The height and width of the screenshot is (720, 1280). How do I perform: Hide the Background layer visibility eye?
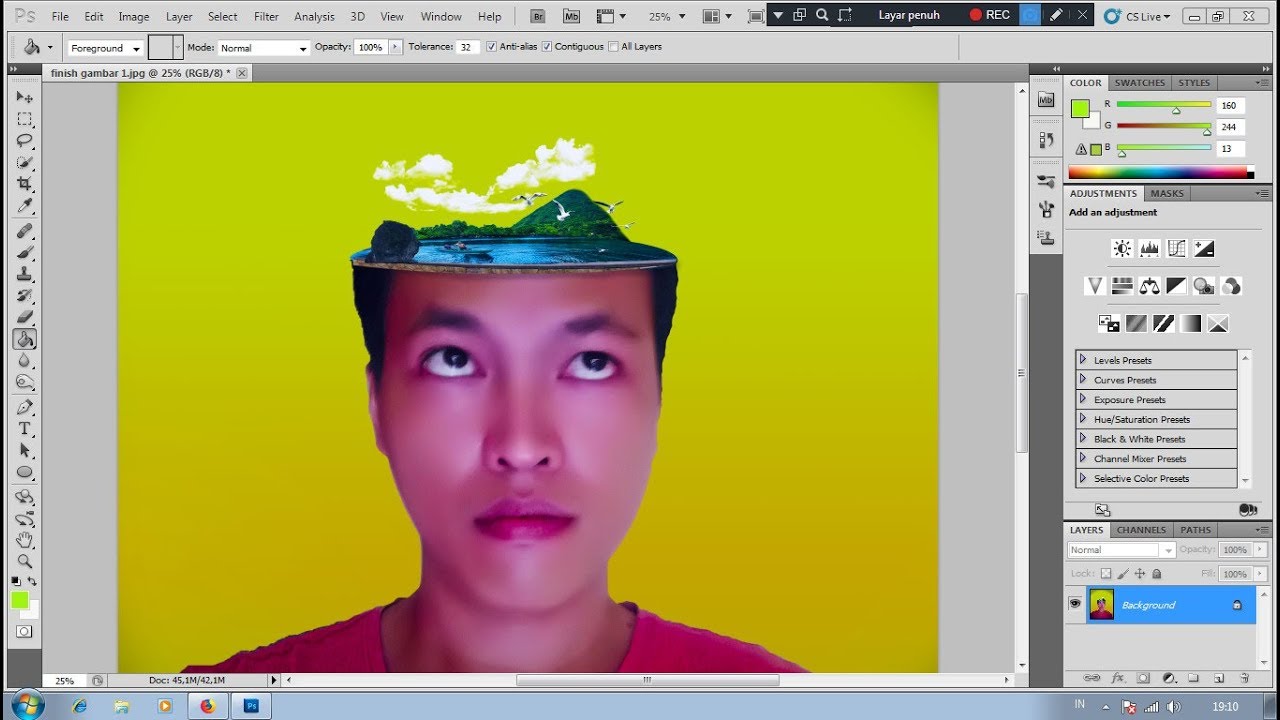(1075, 604)
